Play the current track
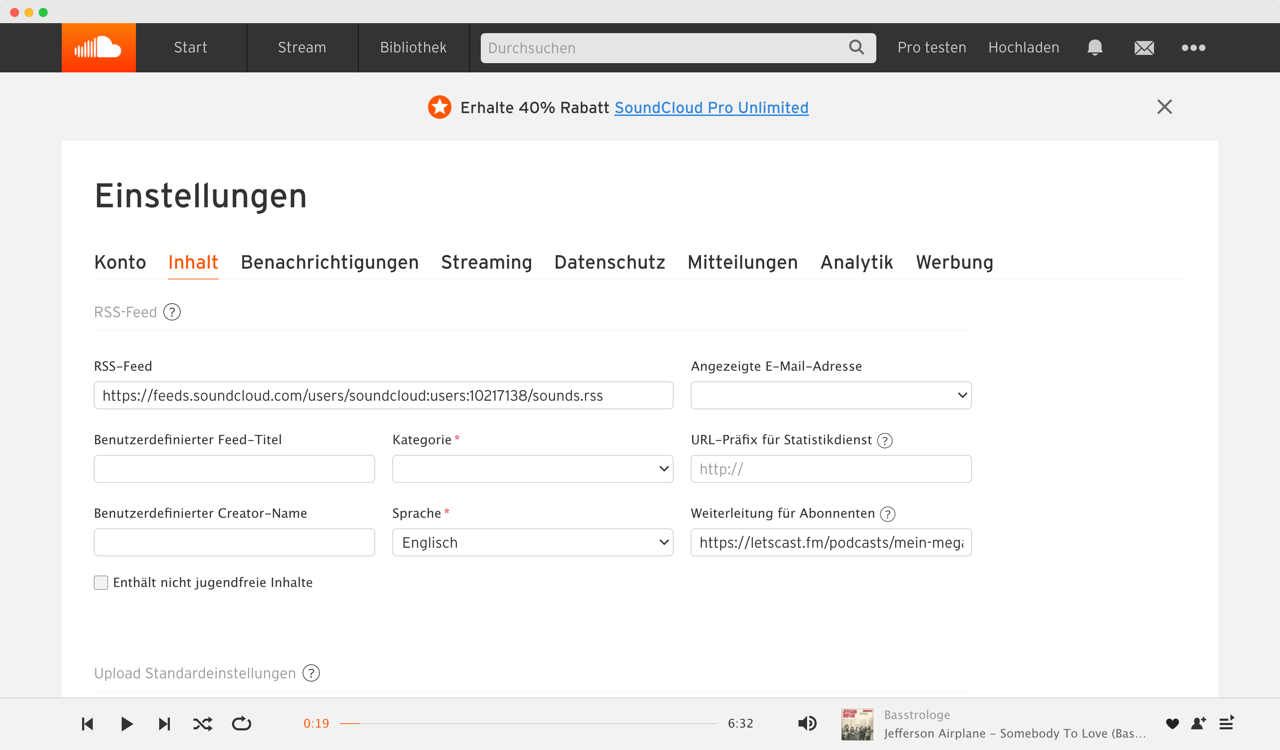This screenshot has width=1280, height=750. 126,724
